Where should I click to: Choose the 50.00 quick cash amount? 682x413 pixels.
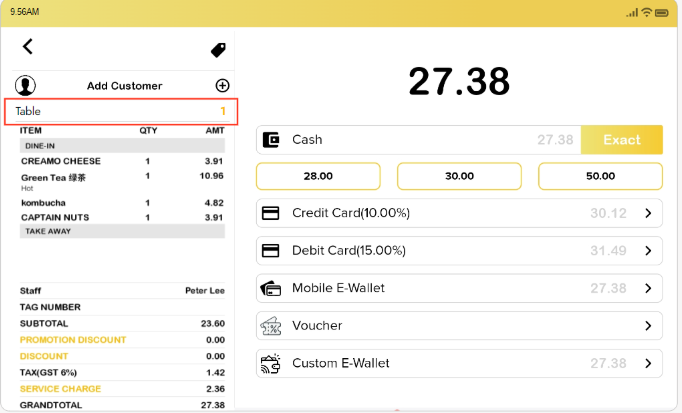tap(600, 176)
